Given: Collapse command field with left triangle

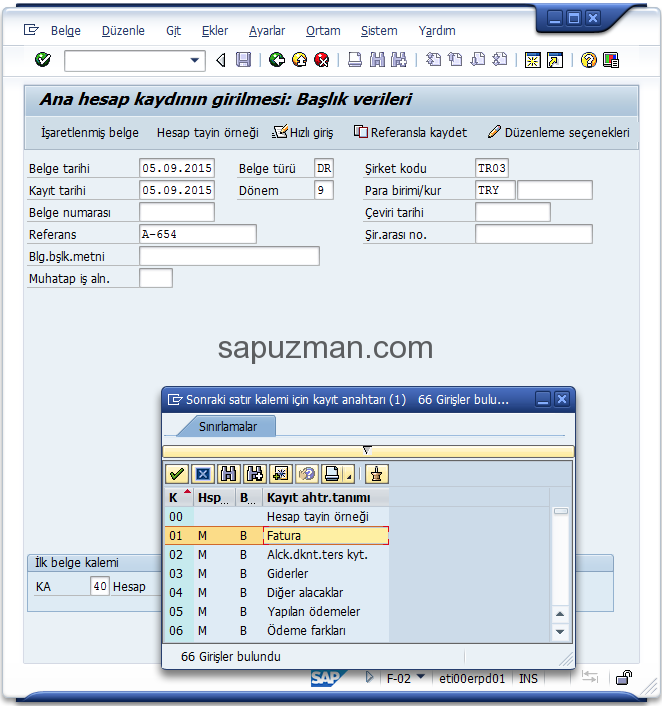Looking at the screenshot, I should pos(221,60).
